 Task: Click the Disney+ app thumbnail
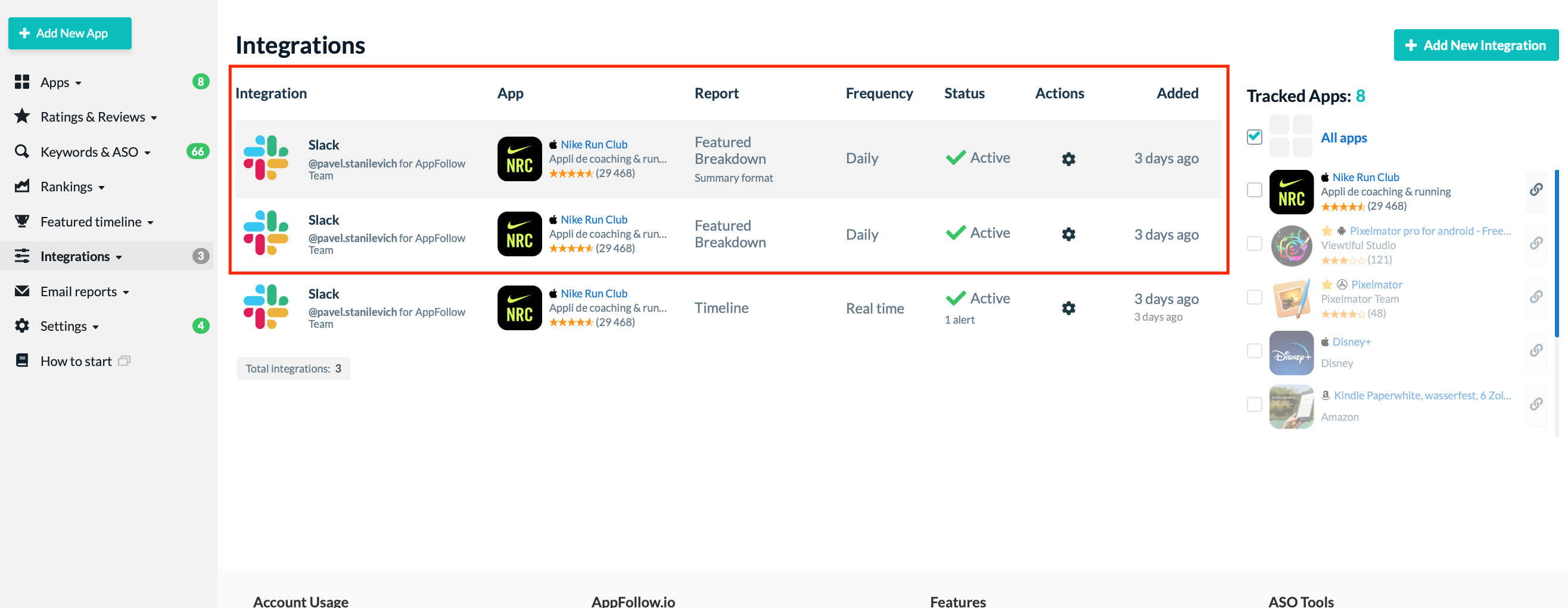(x=1291, y=353)
